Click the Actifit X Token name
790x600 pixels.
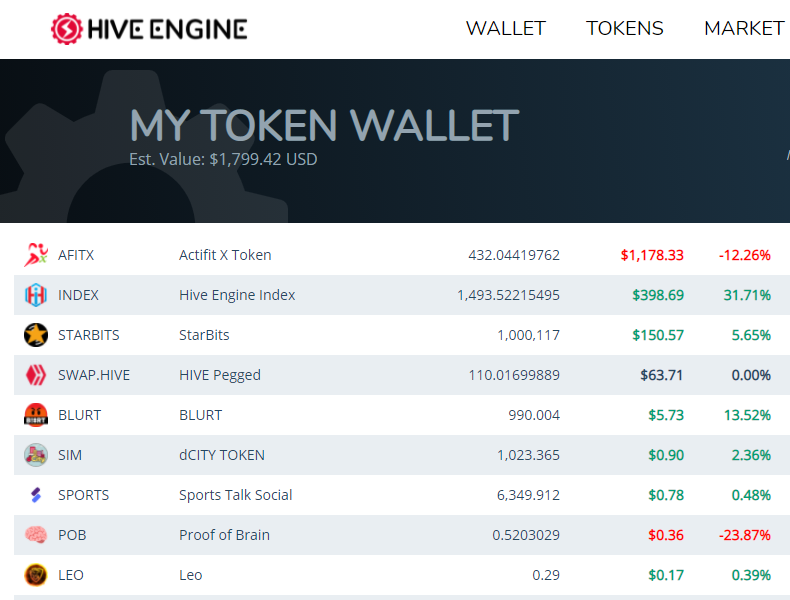pos(225,255)
